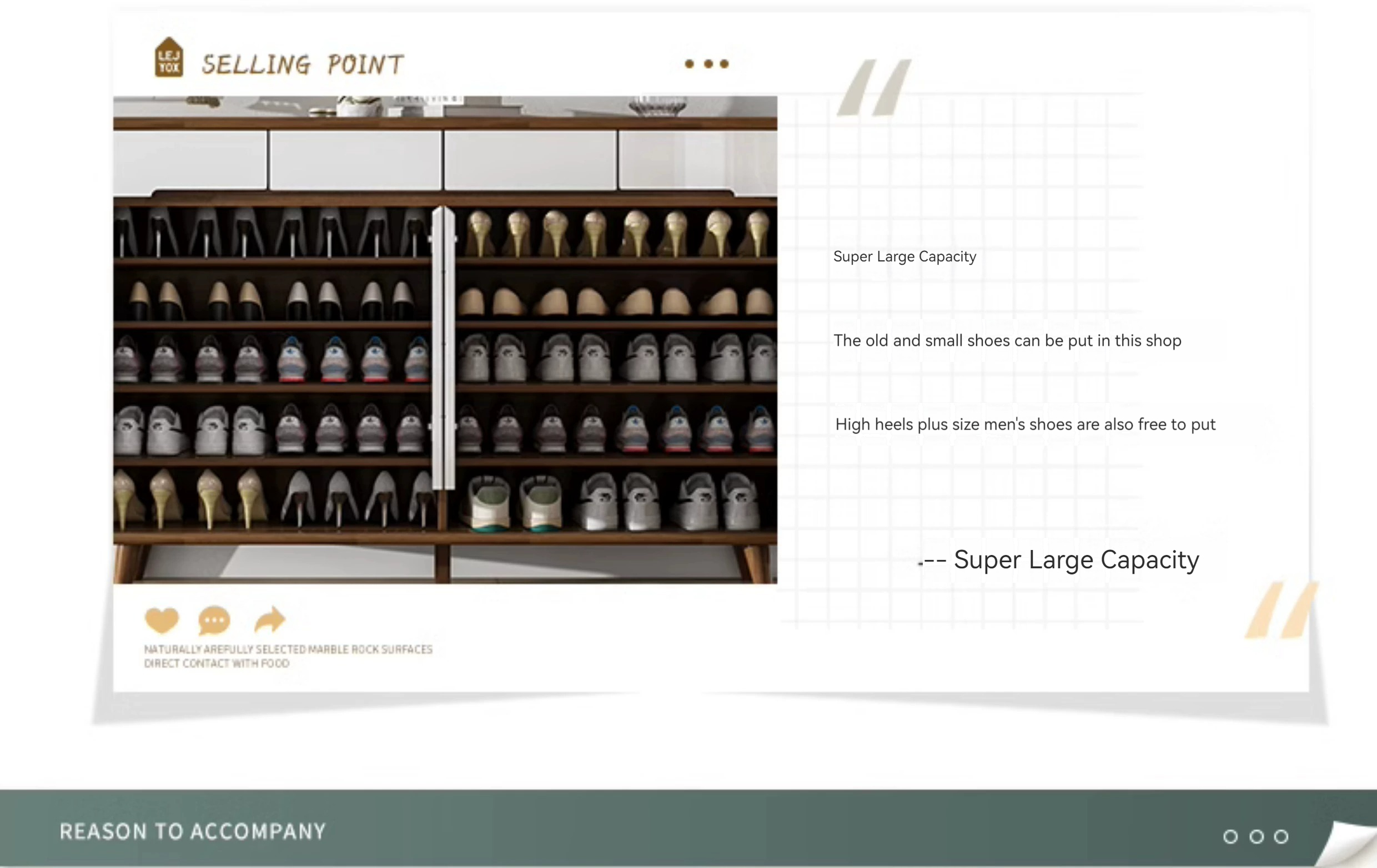
Task: Select the first circle page indicator
Action: [1230, 836]
